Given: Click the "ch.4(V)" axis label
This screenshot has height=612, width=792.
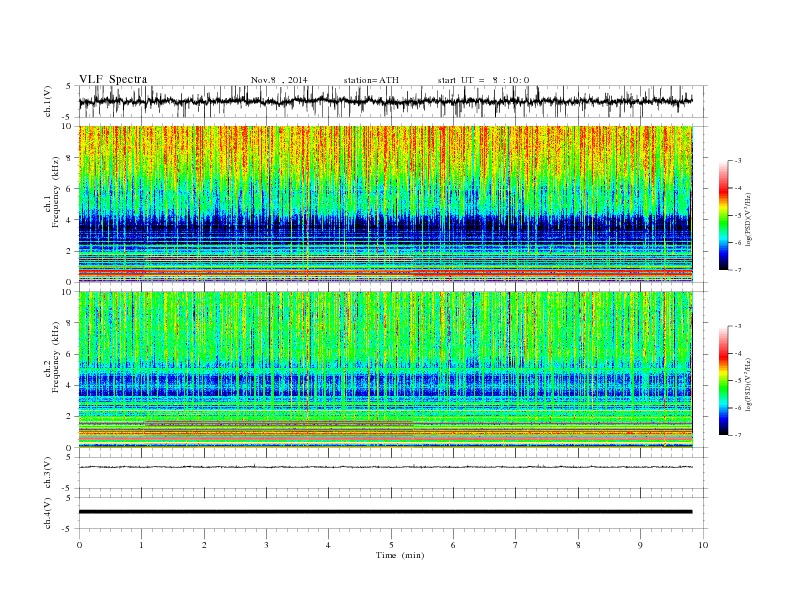Looking at the screenshot, I should [x=48, y=513].
